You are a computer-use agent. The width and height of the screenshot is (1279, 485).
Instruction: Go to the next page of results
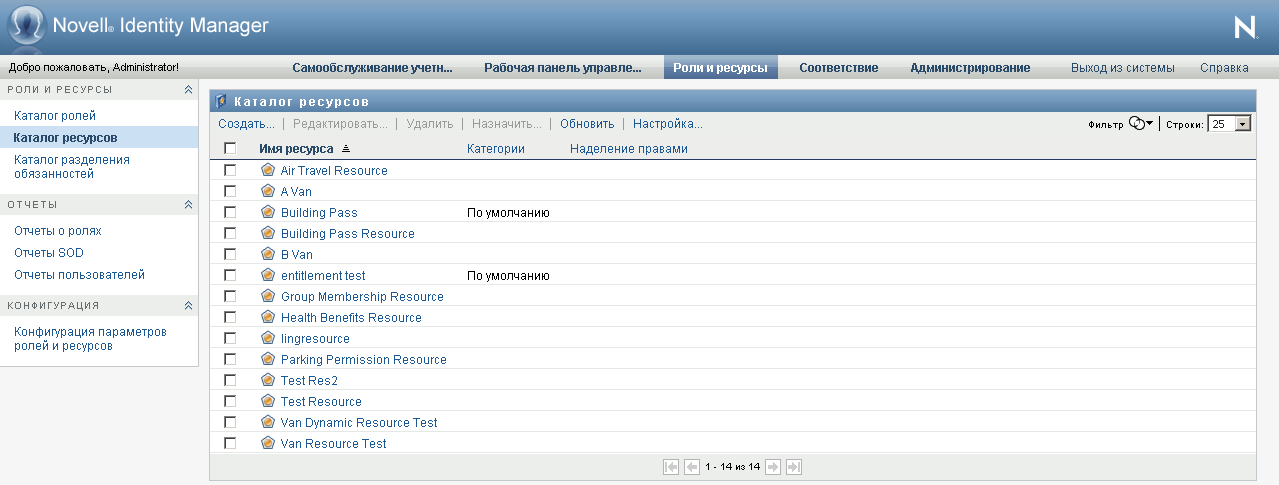[x=773, y=466]
